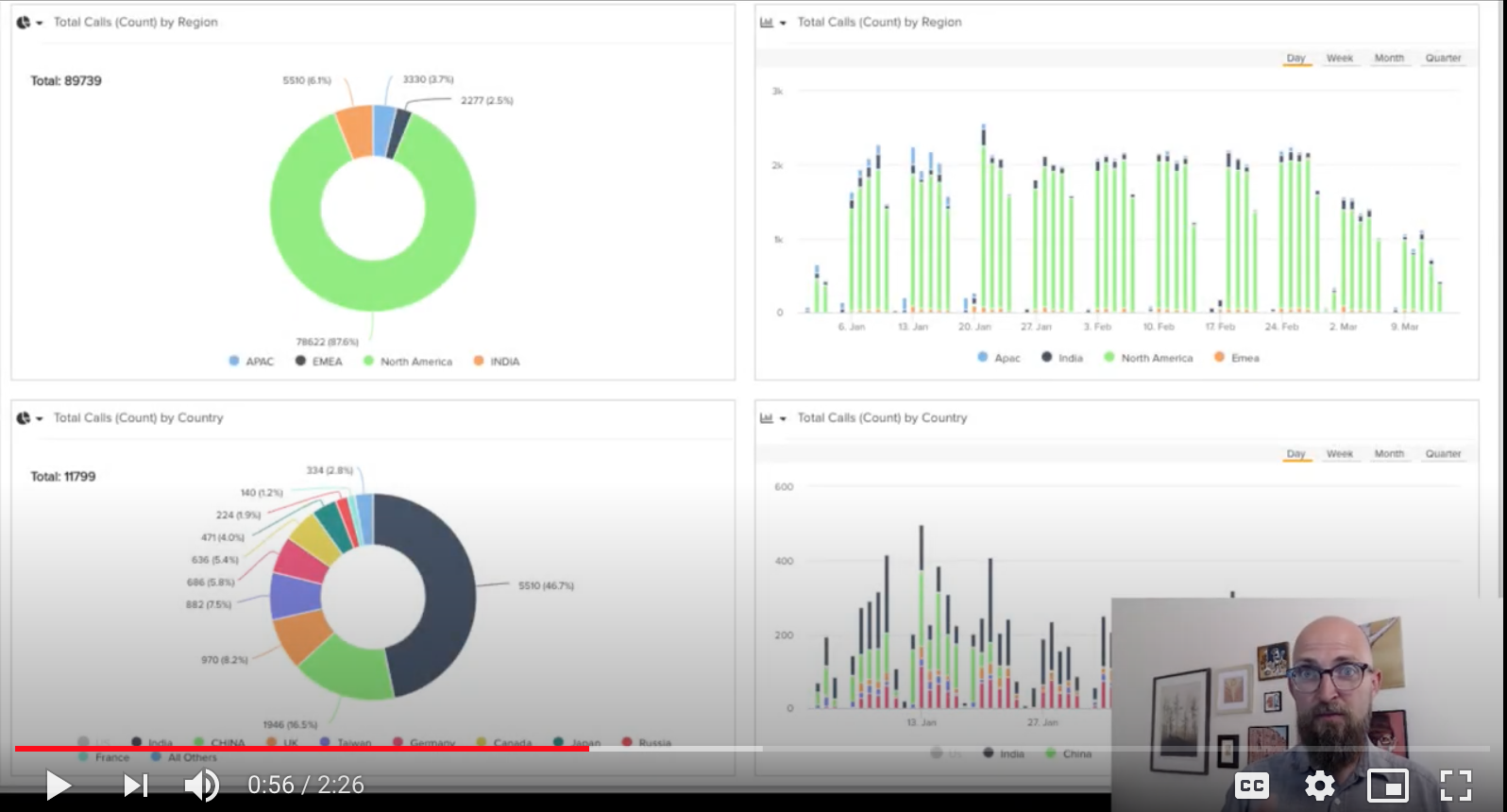
Task: Click pie chart icon in Region donut panel
Action: pyautogui.click(x=24, y=23)
